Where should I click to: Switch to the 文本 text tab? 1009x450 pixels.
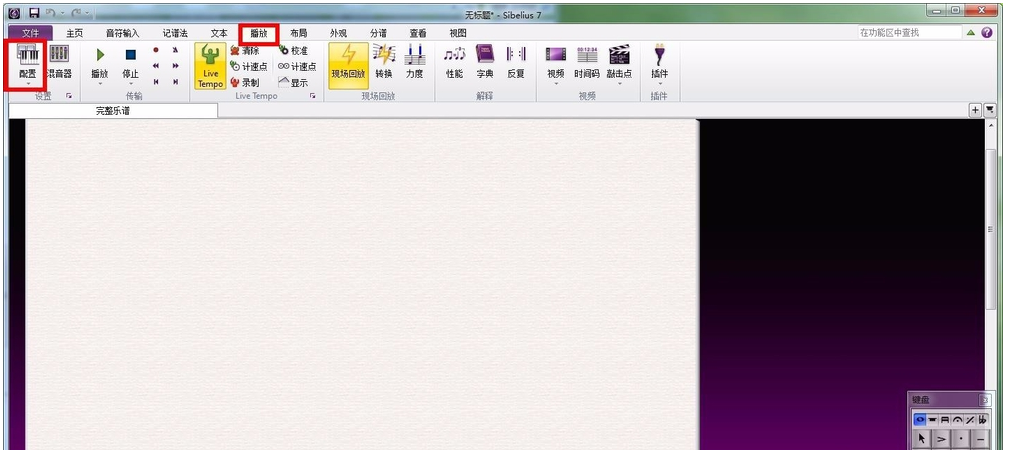219,33
